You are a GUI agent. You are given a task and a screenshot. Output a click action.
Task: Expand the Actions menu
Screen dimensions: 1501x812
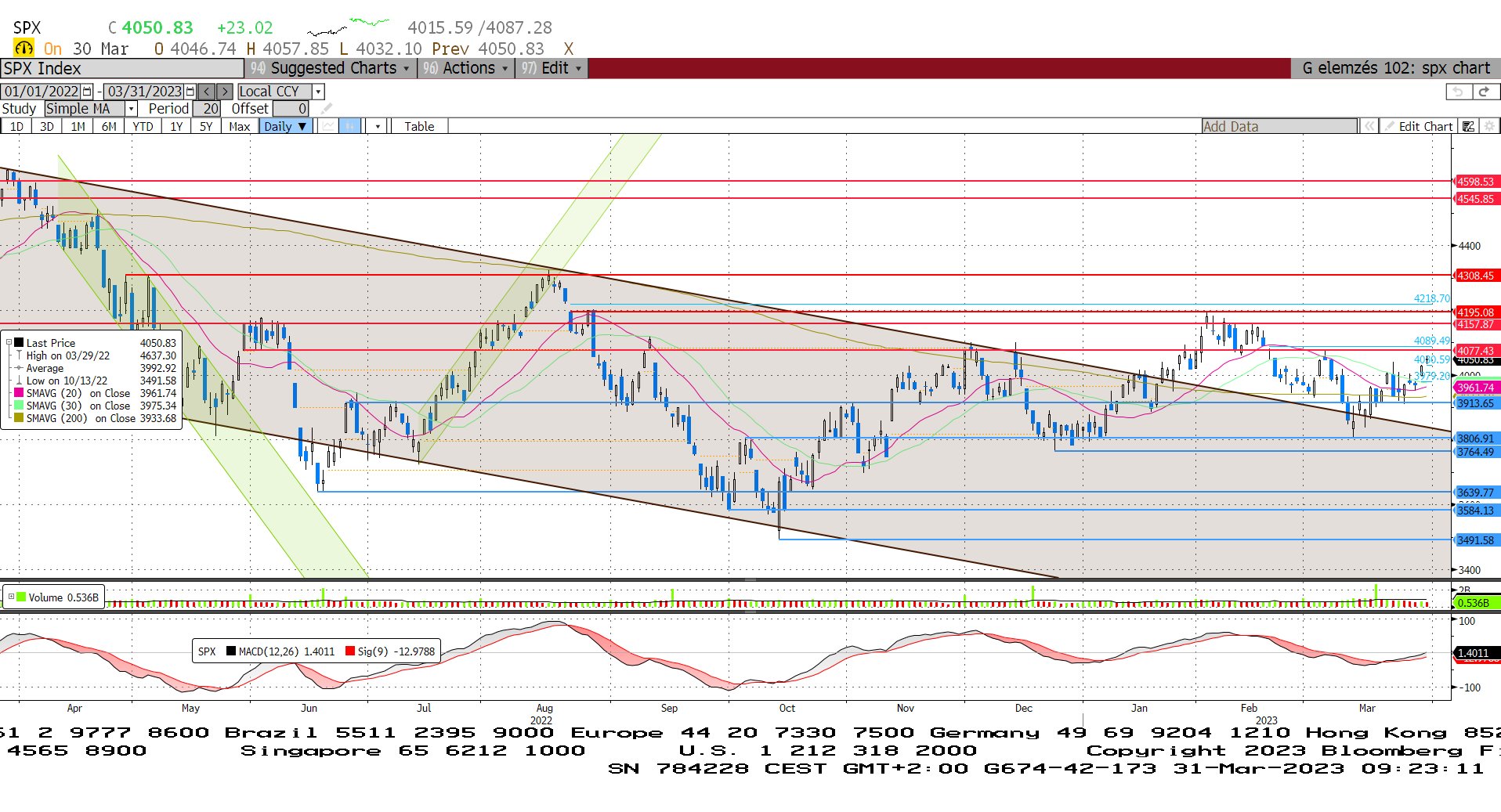(465, 68)
